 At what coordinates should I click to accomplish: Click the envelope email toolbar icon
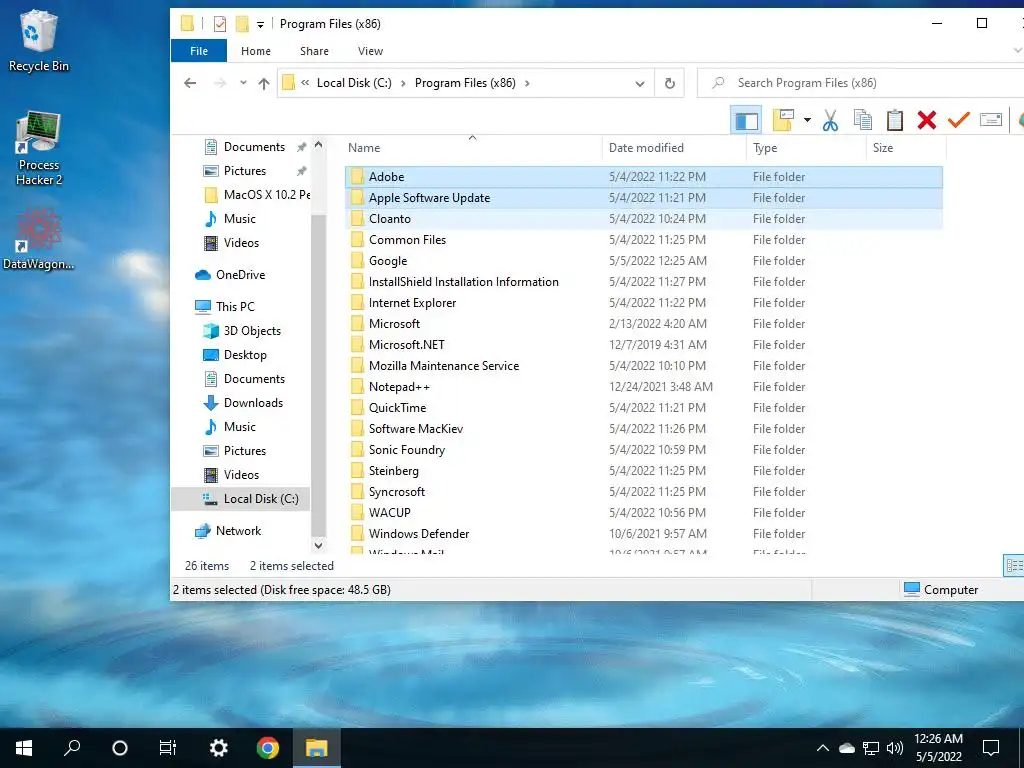[x=991, y=120]
